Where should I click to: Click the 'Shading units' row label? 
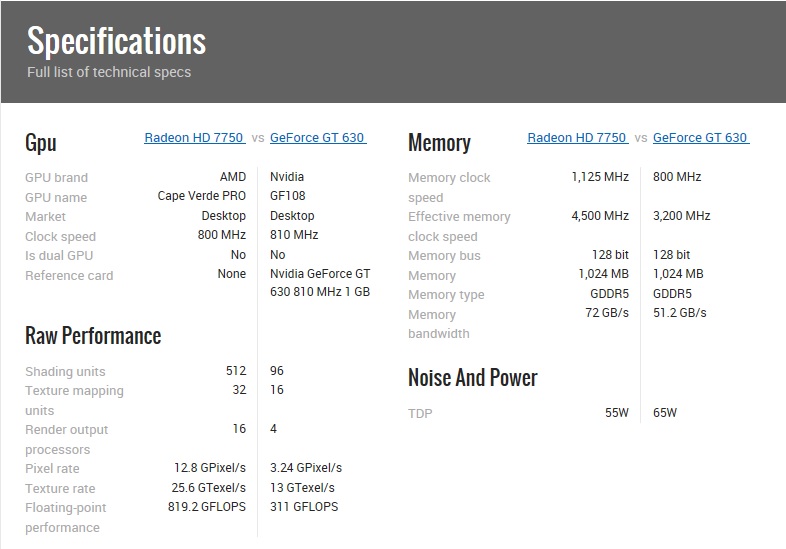(65, 372)
